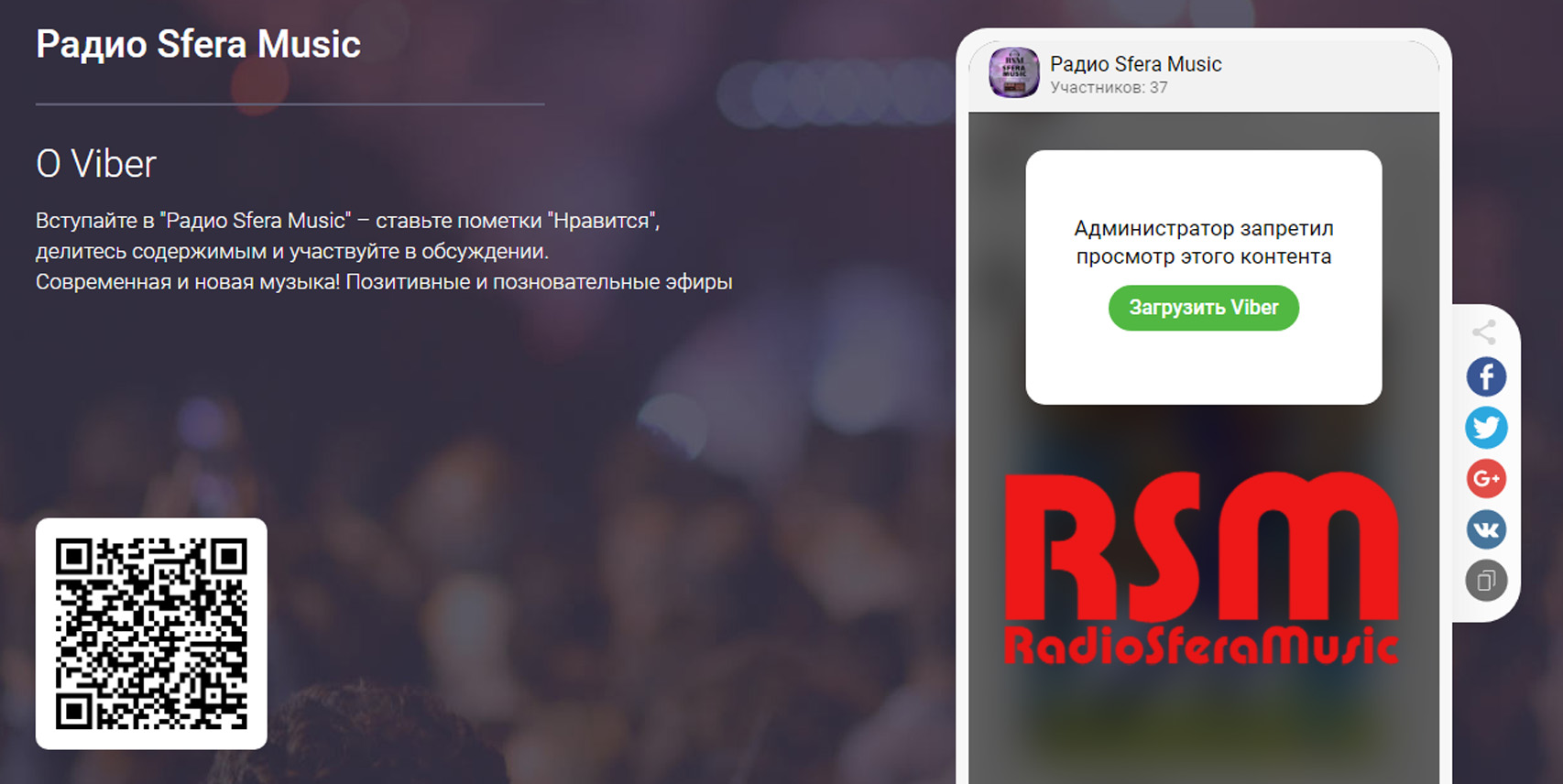Share via the Google+ icon
The height and width of the screenshot is (784, 1563).
(1486, 478)
